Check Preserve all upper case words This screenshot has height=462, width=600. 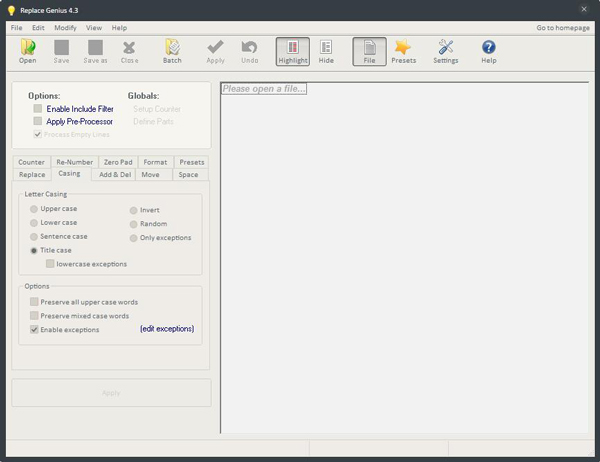point(34,302)
